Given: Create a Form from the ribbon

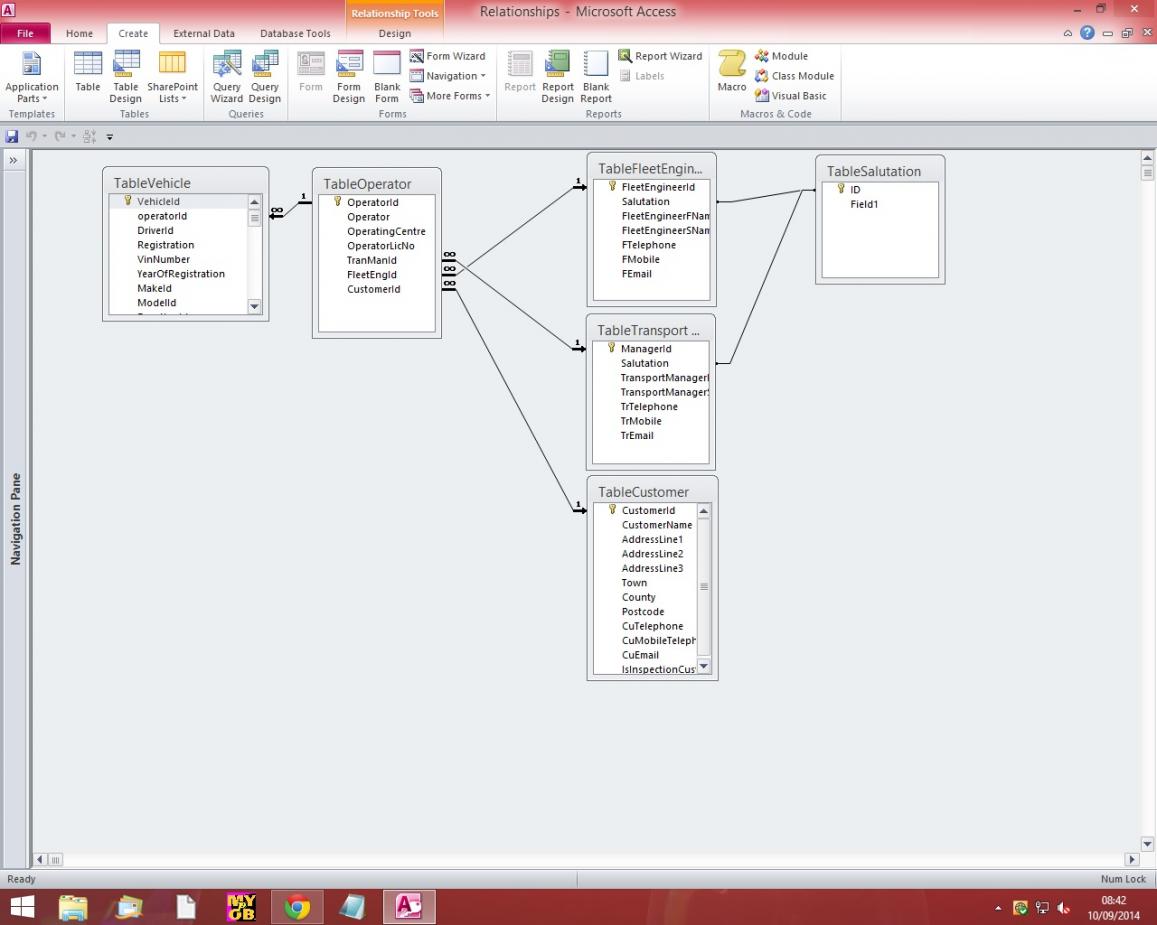Looking at the screenshot, I should [311, 72].
